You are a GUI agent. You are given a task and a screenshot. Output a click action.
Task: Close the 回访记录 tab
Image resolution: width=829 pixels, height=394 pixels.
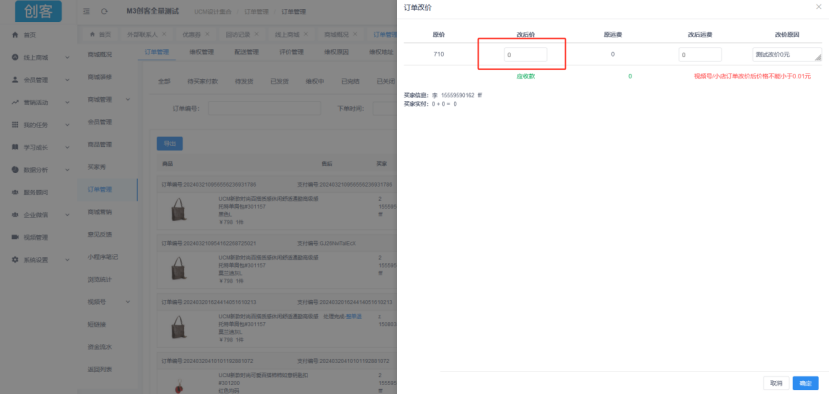point(256,34)
